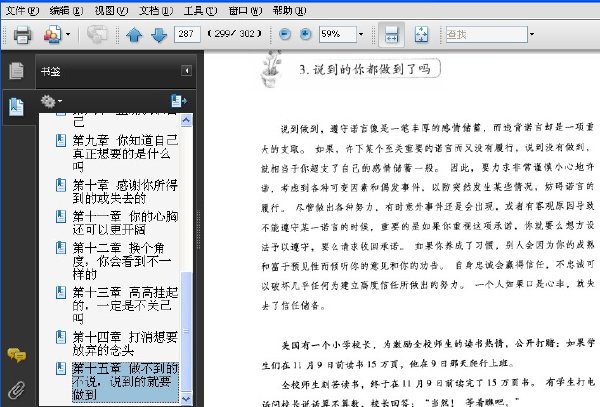Open the 帮助 (Help) menu

[289, 11]
